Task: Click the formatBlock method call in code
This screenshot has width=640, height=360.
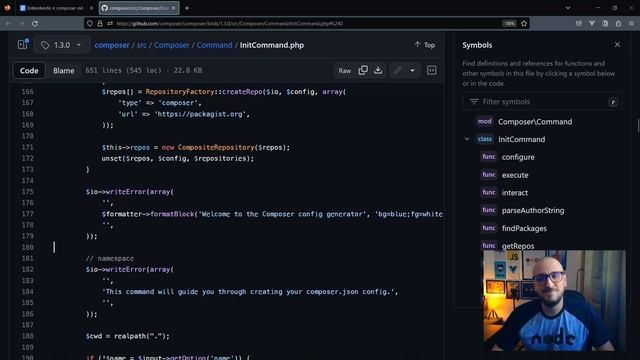Action: point(172,214)
